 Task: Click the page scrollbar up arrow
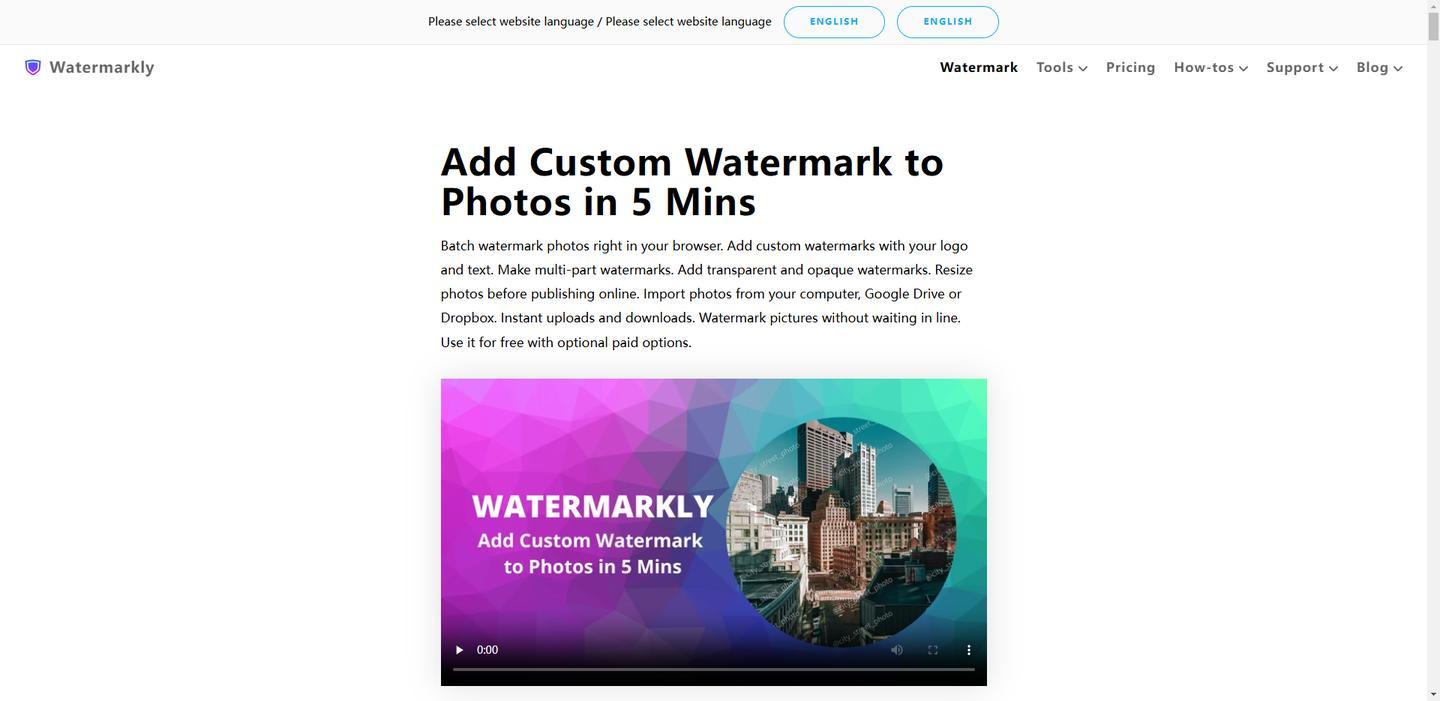tap(1433, 7)
